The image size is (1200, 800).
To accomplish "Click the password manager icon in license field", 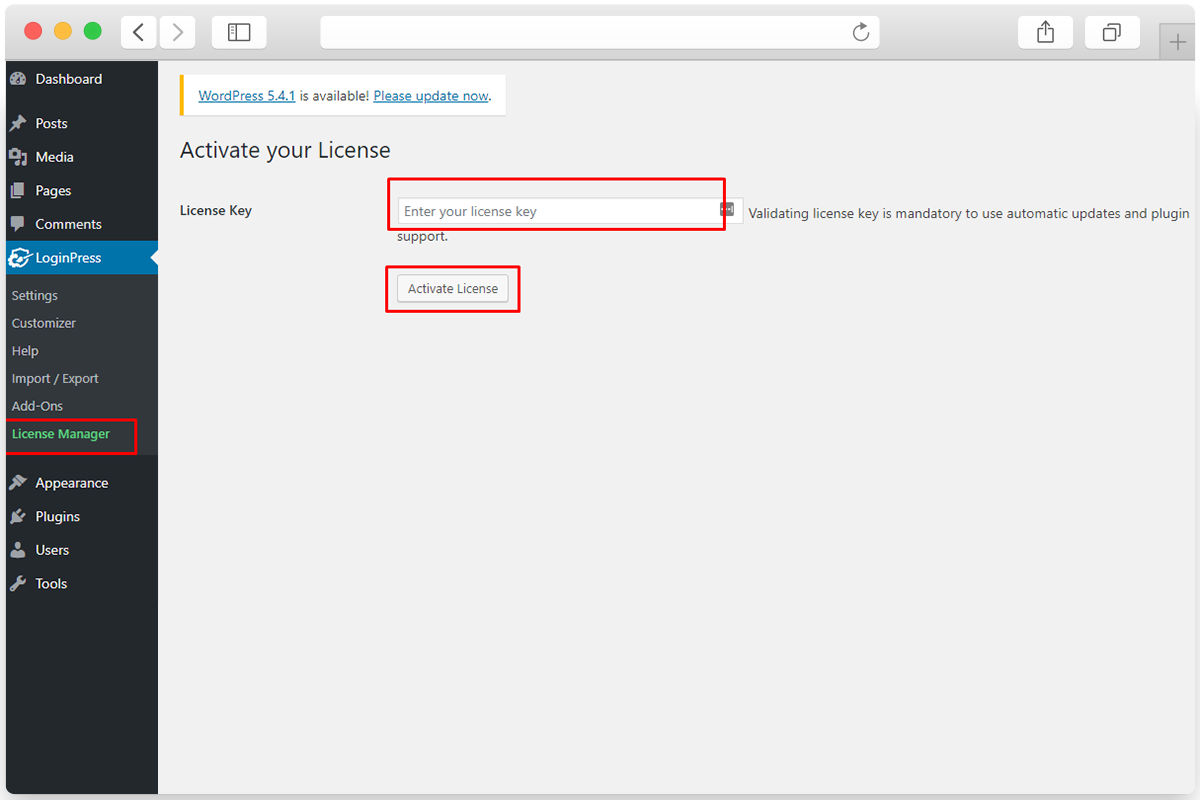I will pos(727,210).
